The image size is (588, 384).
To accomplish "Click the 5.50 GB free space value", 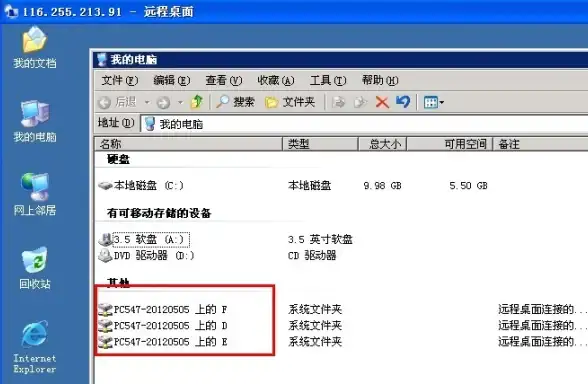I will click(468, 186).
